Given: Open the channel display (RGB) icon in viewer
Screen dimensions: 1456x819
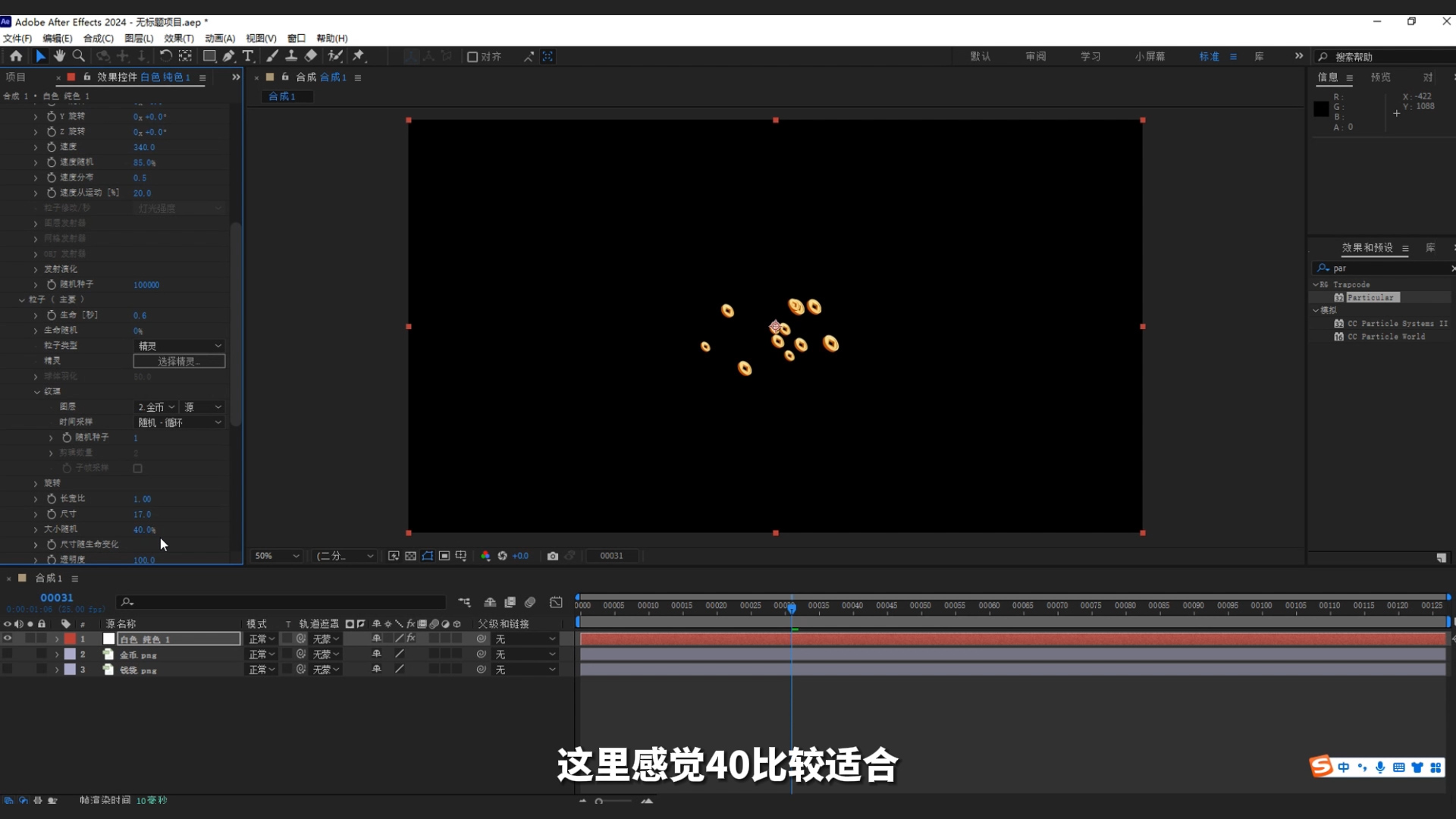Looking at the screenshot, I should pyautogui.click(x=485, y=556).
